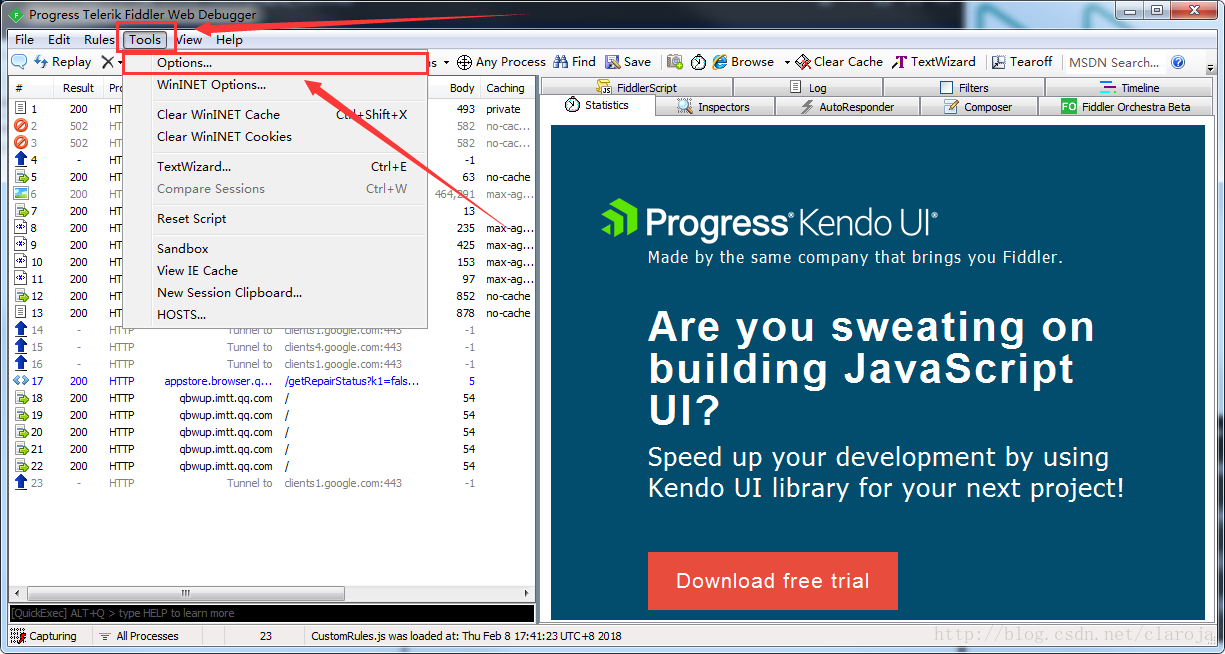Toggle the Filters tab checkbox
The image size is (1225, 654).
click(x=946, y=88)
